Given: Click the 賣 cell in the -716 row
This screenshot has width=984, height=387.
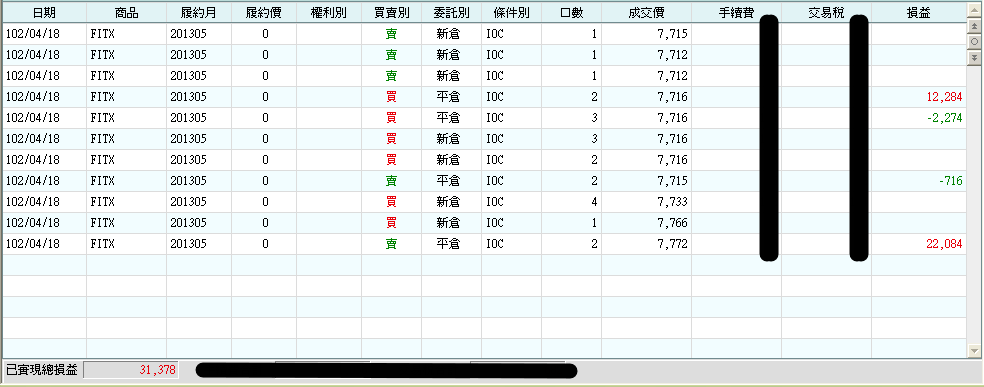Looking at the screenshot, I should 391,181.
